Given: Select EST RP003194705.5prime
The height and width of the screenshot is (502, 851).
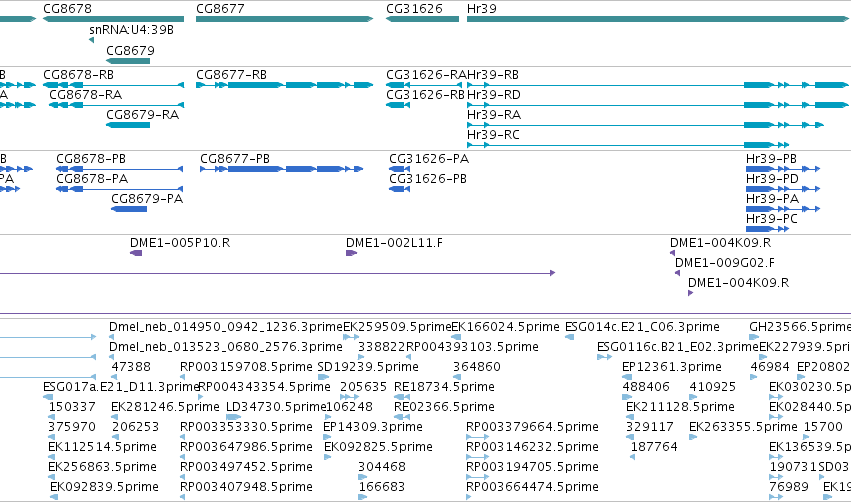Looking at the screenshot, I should click(532, 467).
